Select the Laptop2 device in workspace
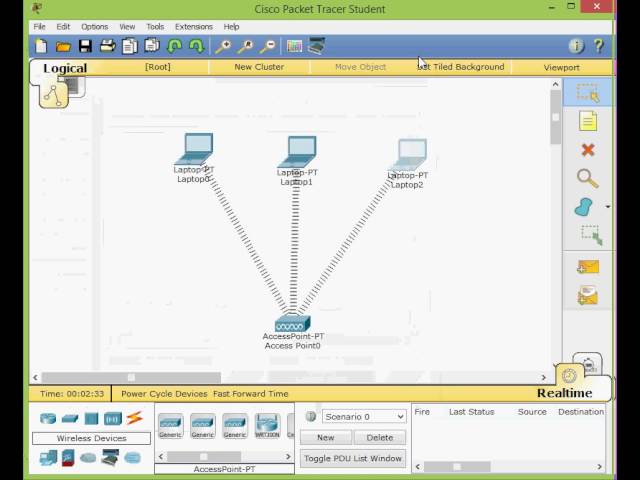Screen dimensions: 640x480 409,154
